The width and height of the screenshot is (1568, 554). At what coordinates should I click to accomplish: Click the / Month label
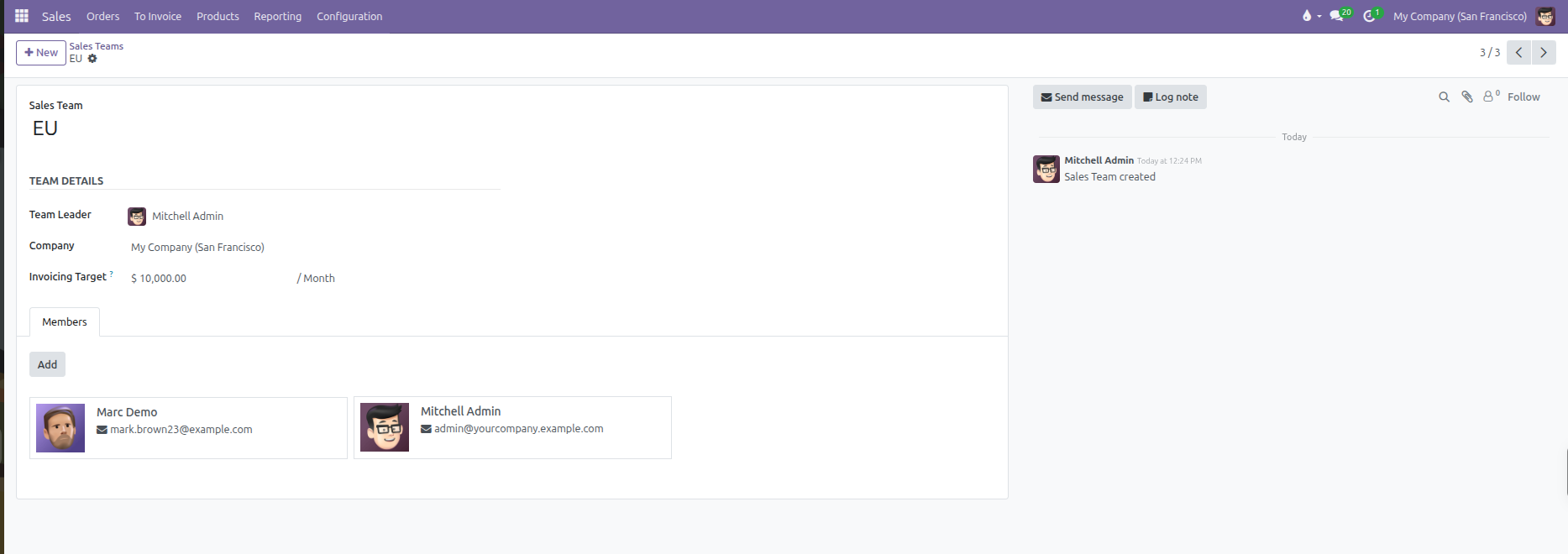tap(316, 279)
